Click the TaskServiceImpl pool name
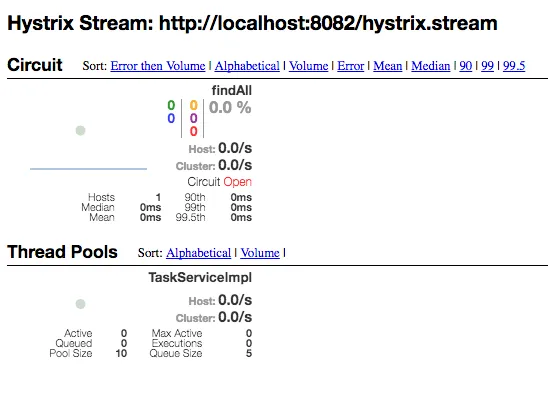The image size is (548, 397). (x=200, y=277)
